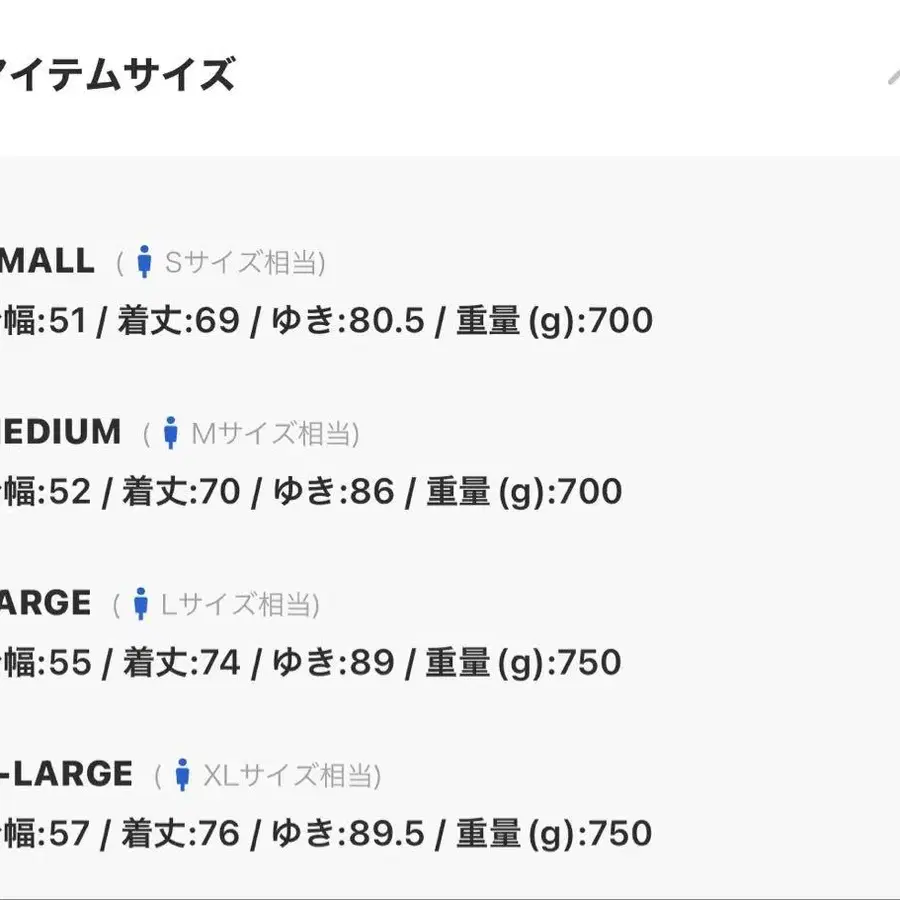Click the Sサイズ相当 label text
This screenshot has height=900, width=900.
coord(245,262)
